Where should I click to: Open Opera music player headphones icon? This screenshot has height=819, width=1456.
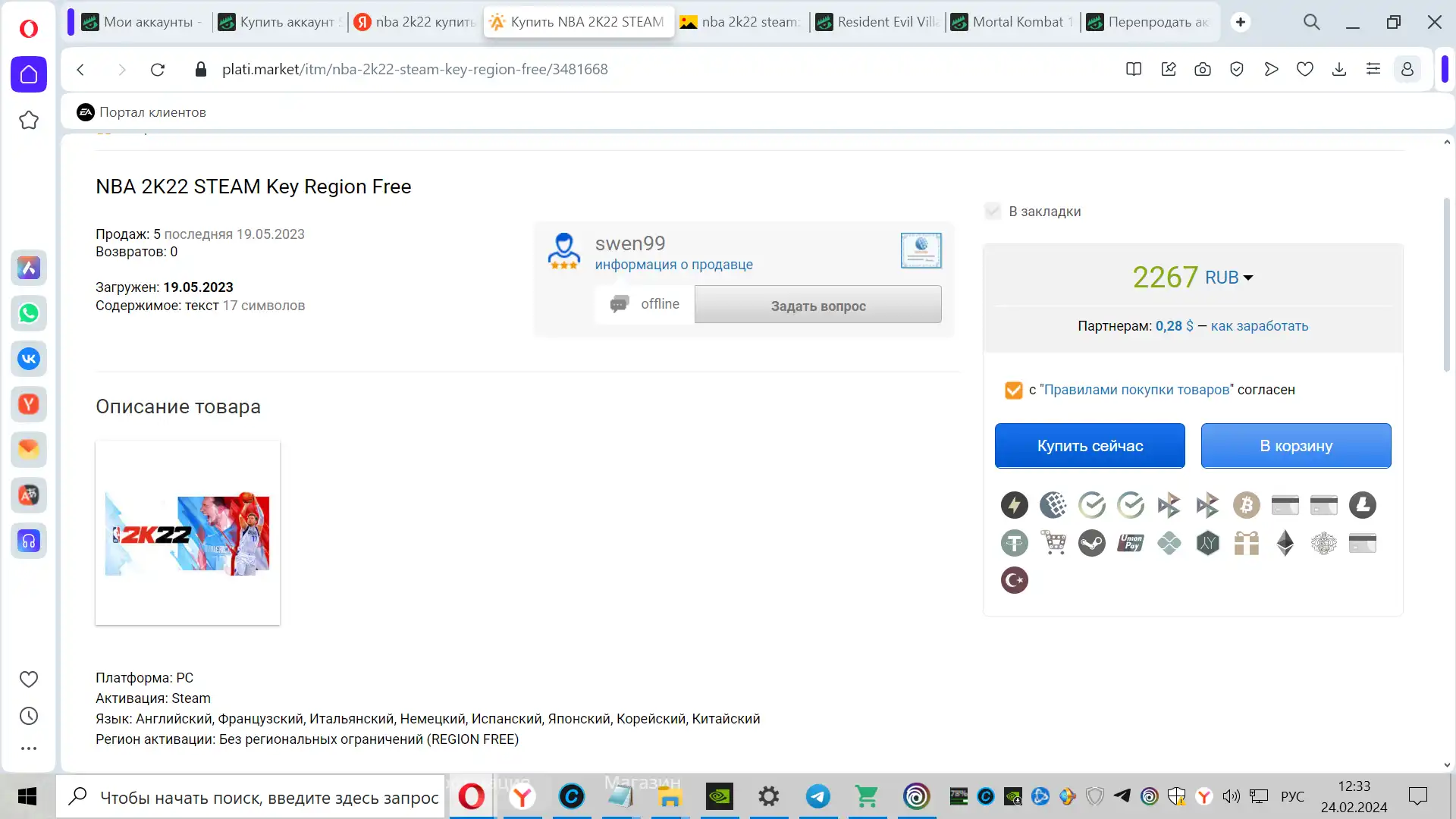(29, 541)
